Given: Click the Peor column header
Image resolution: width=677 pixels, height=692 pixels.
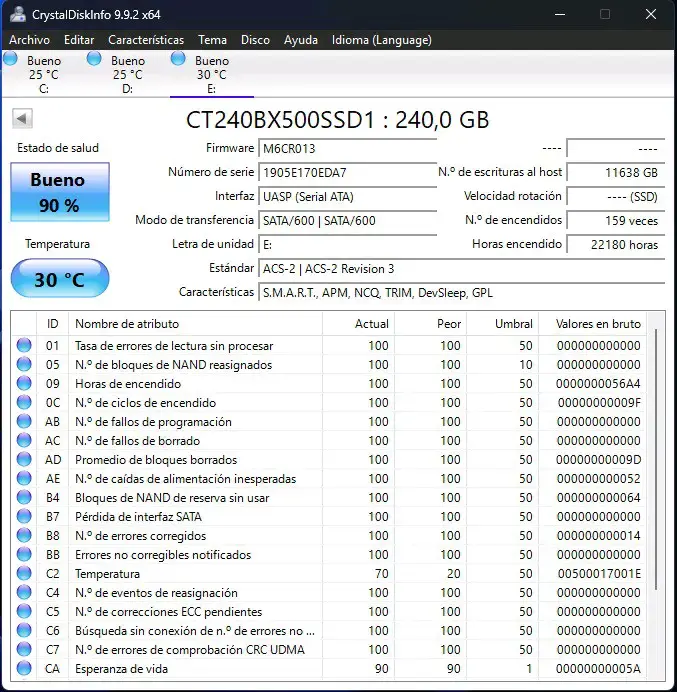Looking at the screenshot, I should coord(431,324).
